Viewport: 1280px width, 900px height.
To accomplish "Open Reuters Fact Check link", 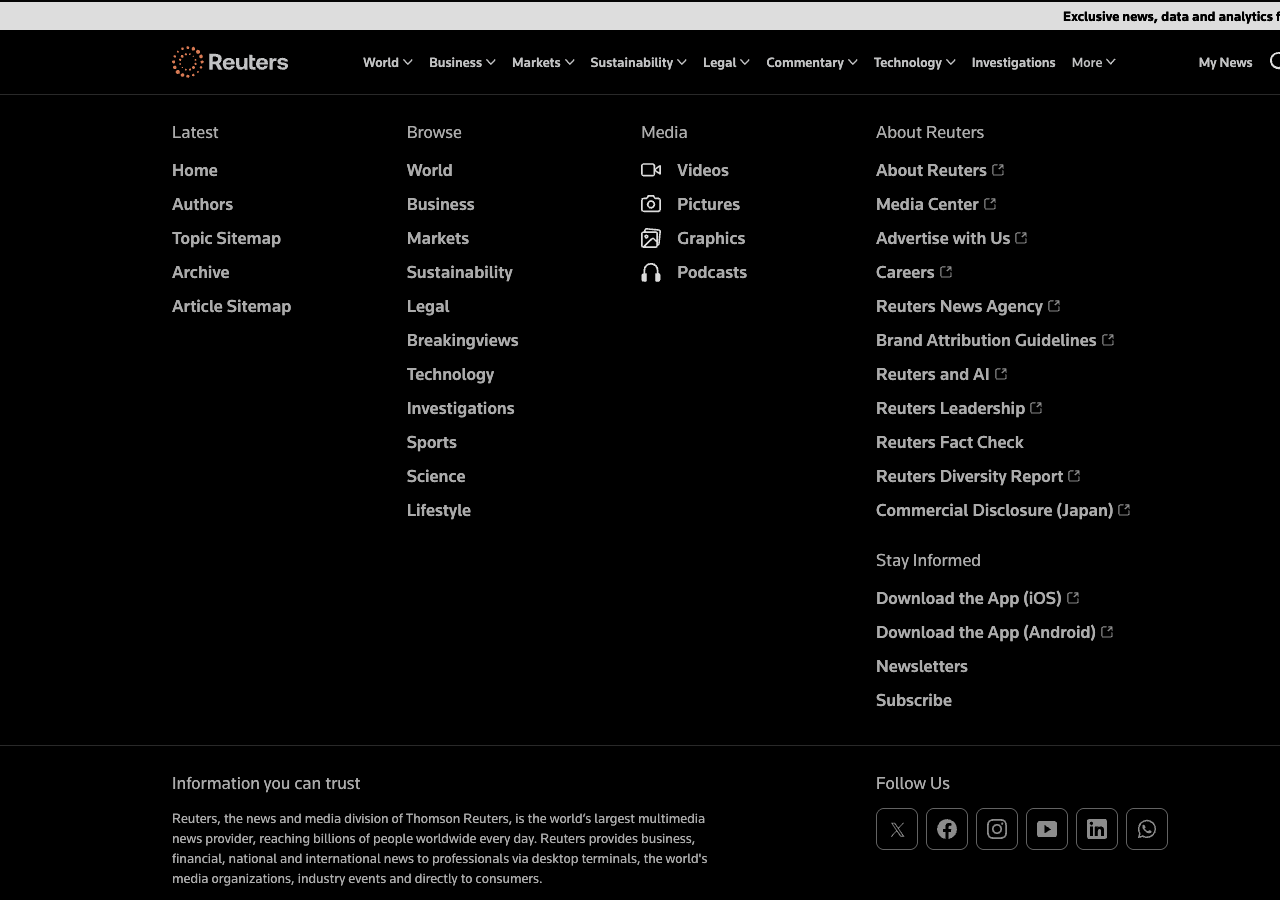I will click(949, 442).
